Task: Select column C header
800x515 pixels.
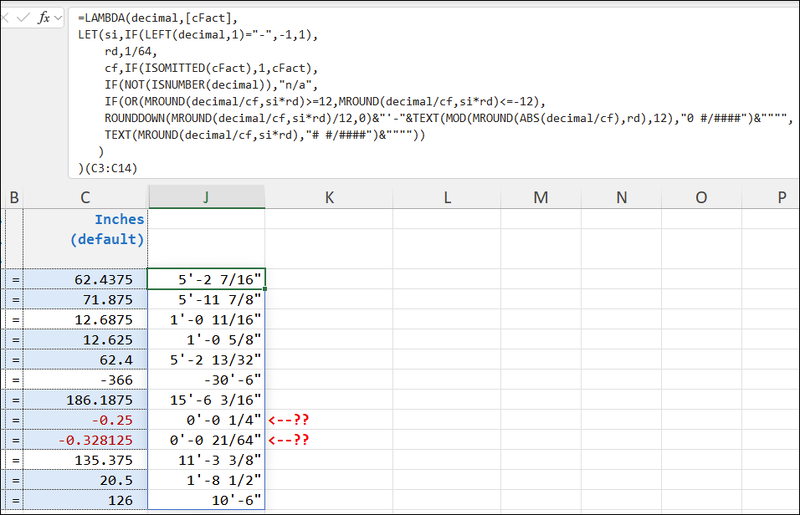Action: pos(85,197)
